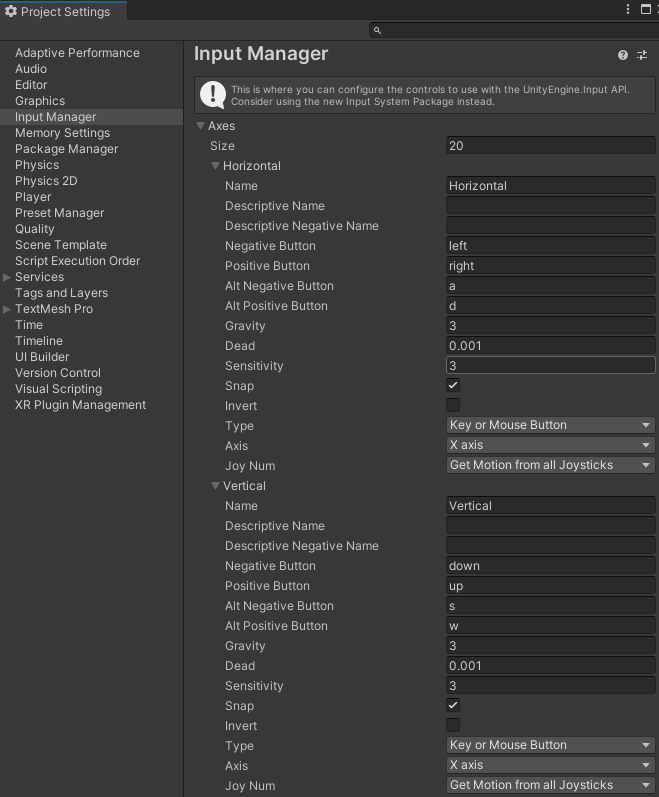Collapse the Horizontal axis foldout
659x797 pixels.
click(x=215, y=166)
